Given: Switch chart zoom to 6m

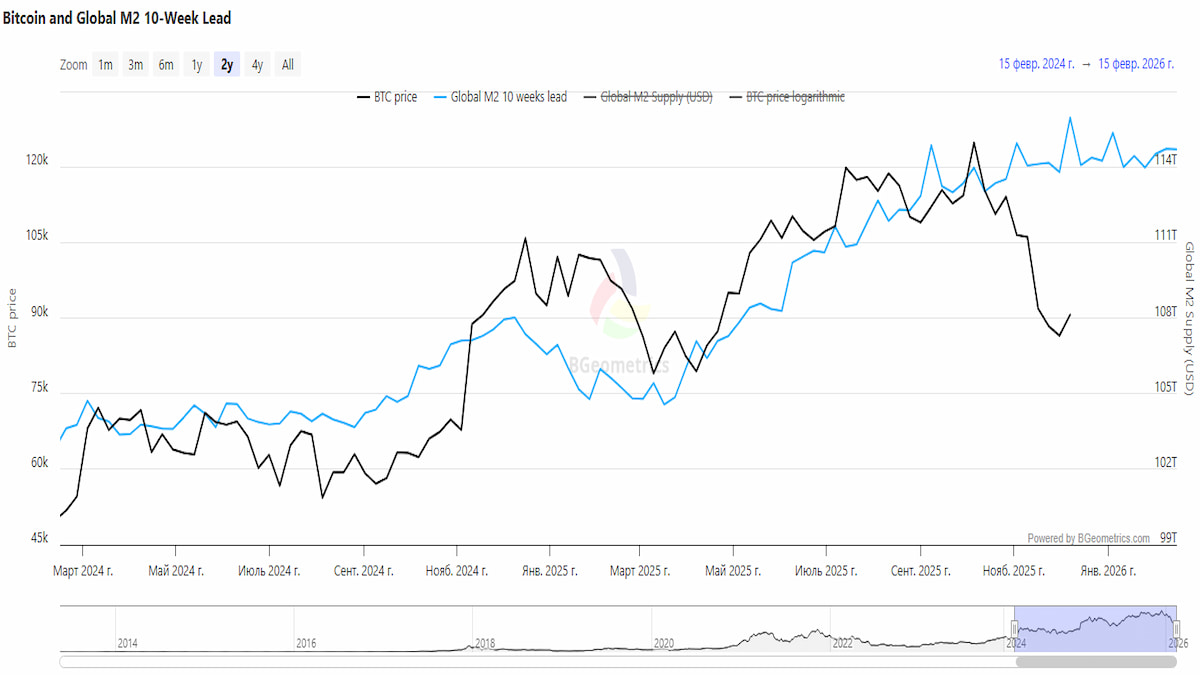Looking at the screenshot, I should point(166,65).
